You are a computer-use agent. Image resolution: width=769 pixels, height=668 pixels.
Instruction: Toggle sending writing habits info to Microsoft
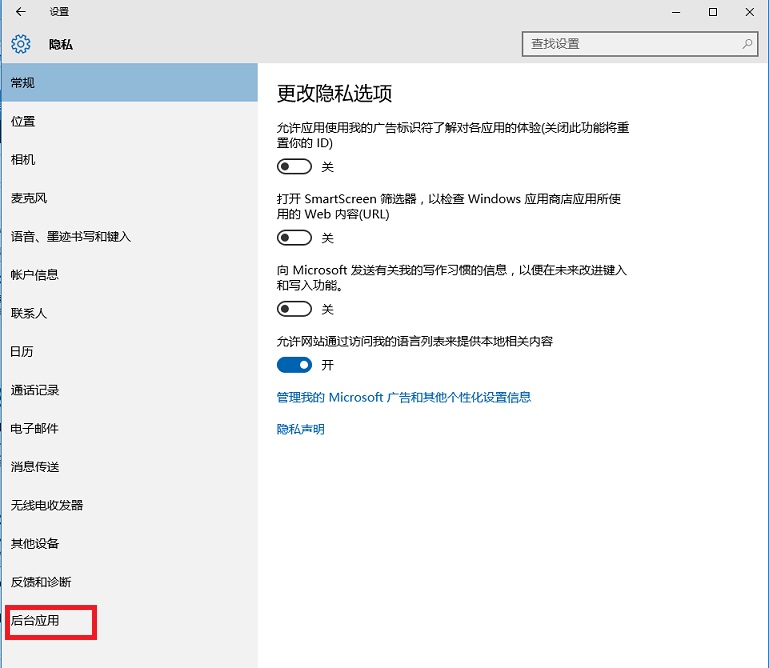pos(294,310)
